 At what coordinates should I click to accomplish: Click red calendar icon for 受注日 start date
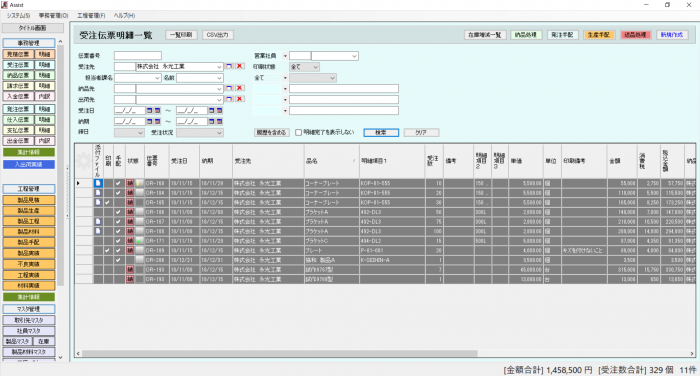coord(157,110)
